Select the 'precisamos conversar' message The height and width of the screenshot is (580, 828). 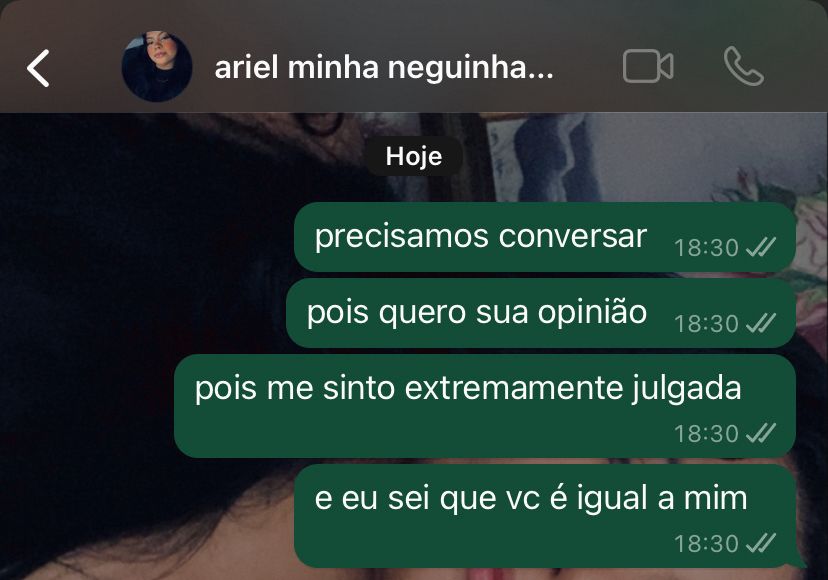(545, 237)
